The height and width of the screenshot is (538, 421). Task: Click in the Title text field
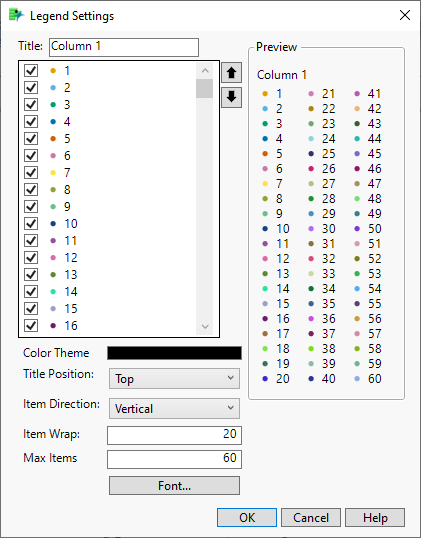click(x=124, y=47)
